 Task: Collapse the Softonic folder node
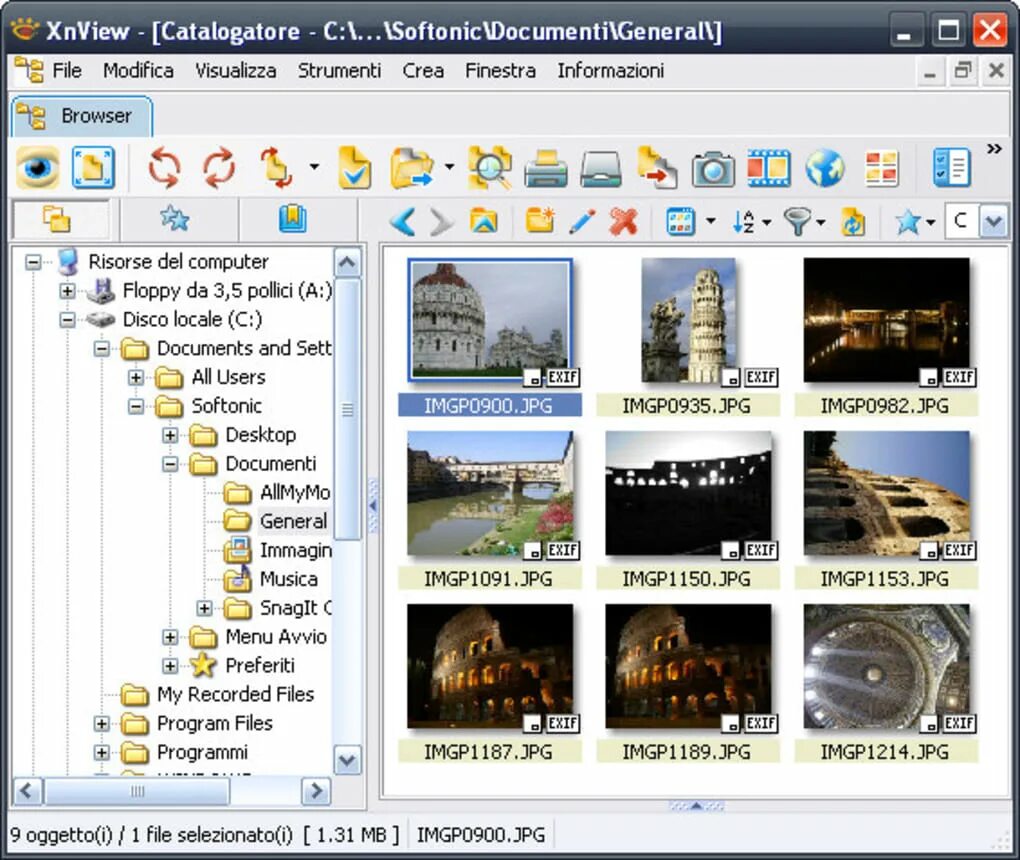136,406
